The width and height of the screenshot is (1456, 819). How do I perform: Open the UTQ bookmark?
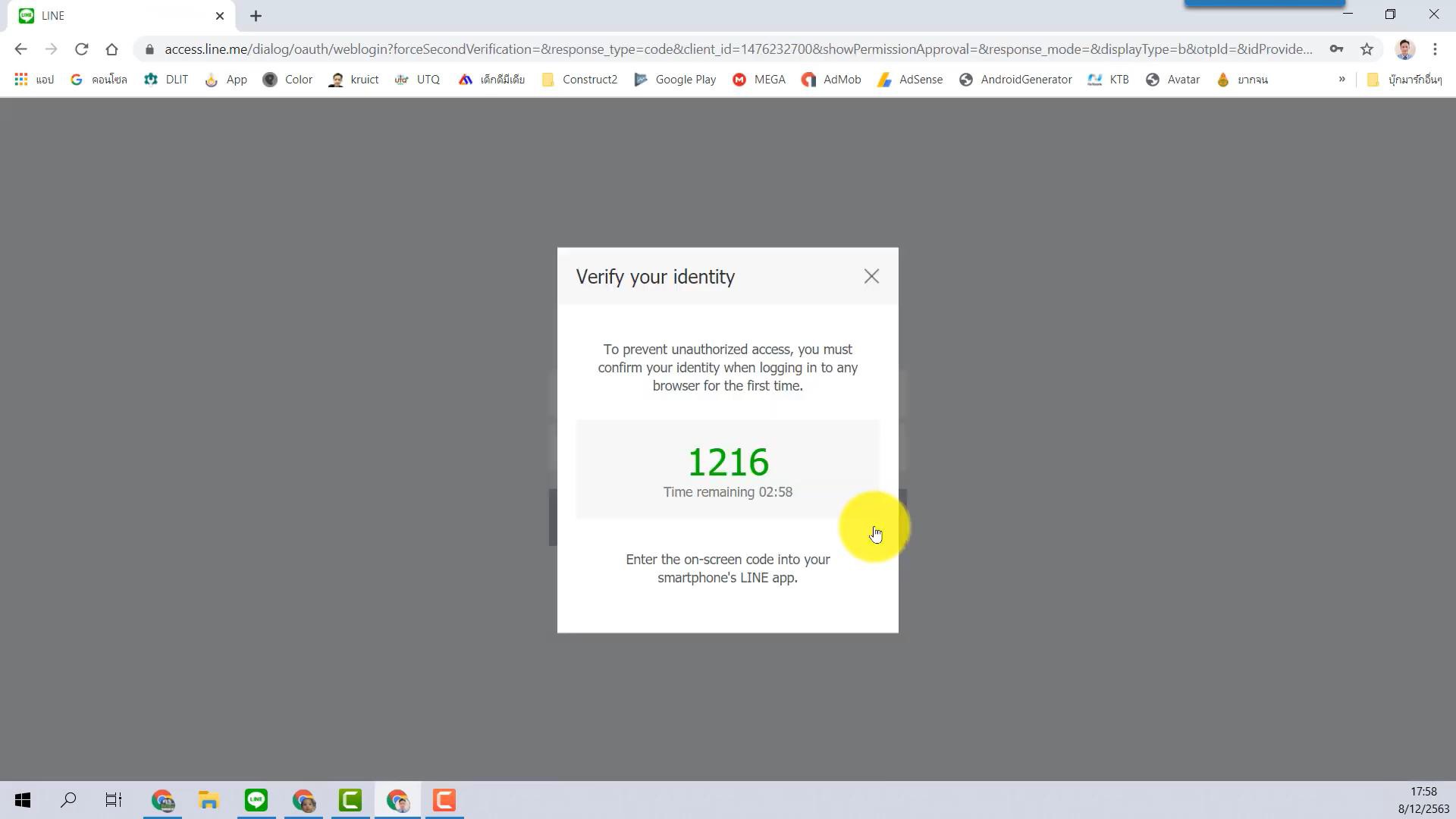point(417,80)
